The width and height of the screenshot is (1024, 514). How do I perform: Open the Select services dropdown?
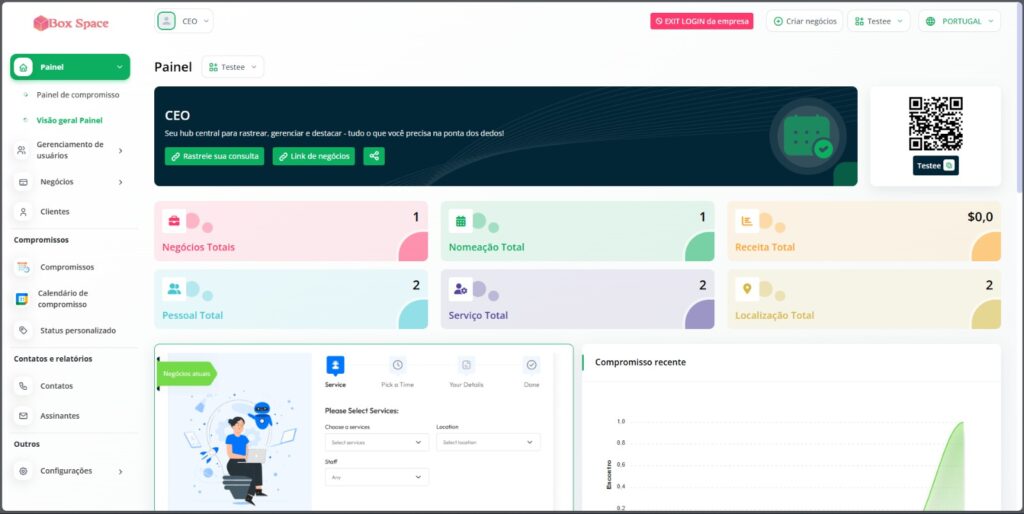coord(376,442)
